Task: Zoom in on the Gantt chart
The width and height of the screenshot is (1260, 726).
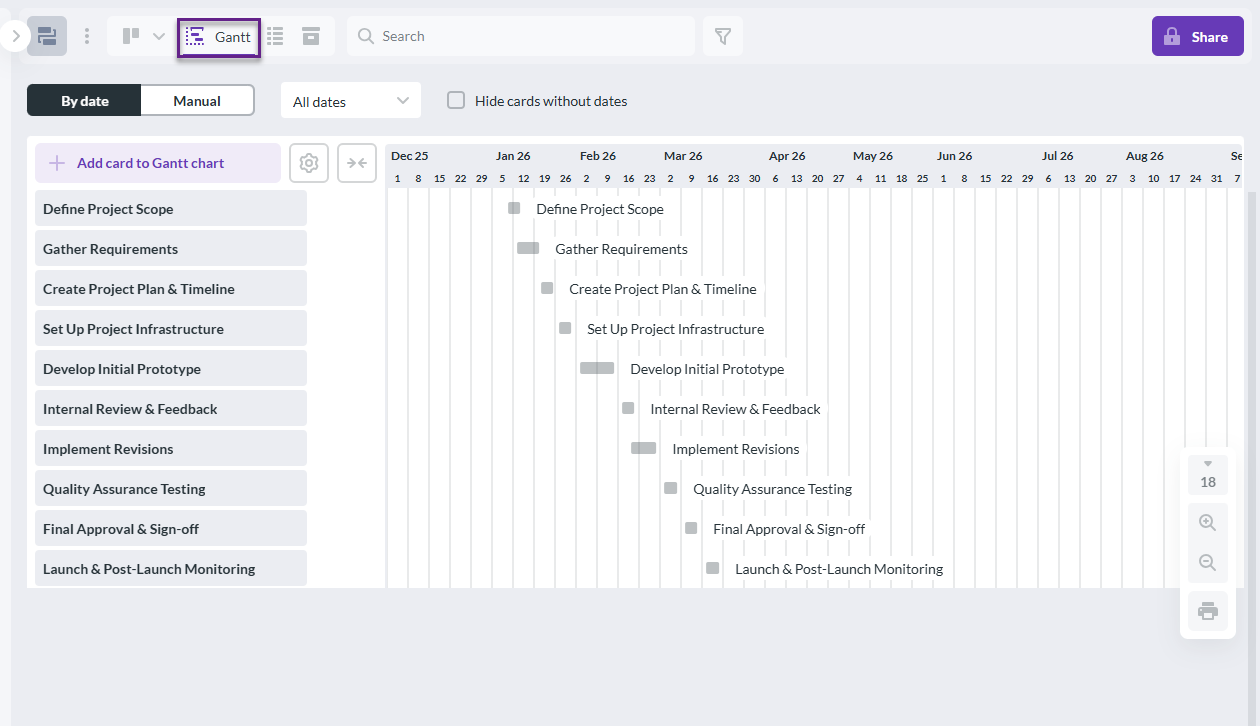Action: click(1207, 521)
